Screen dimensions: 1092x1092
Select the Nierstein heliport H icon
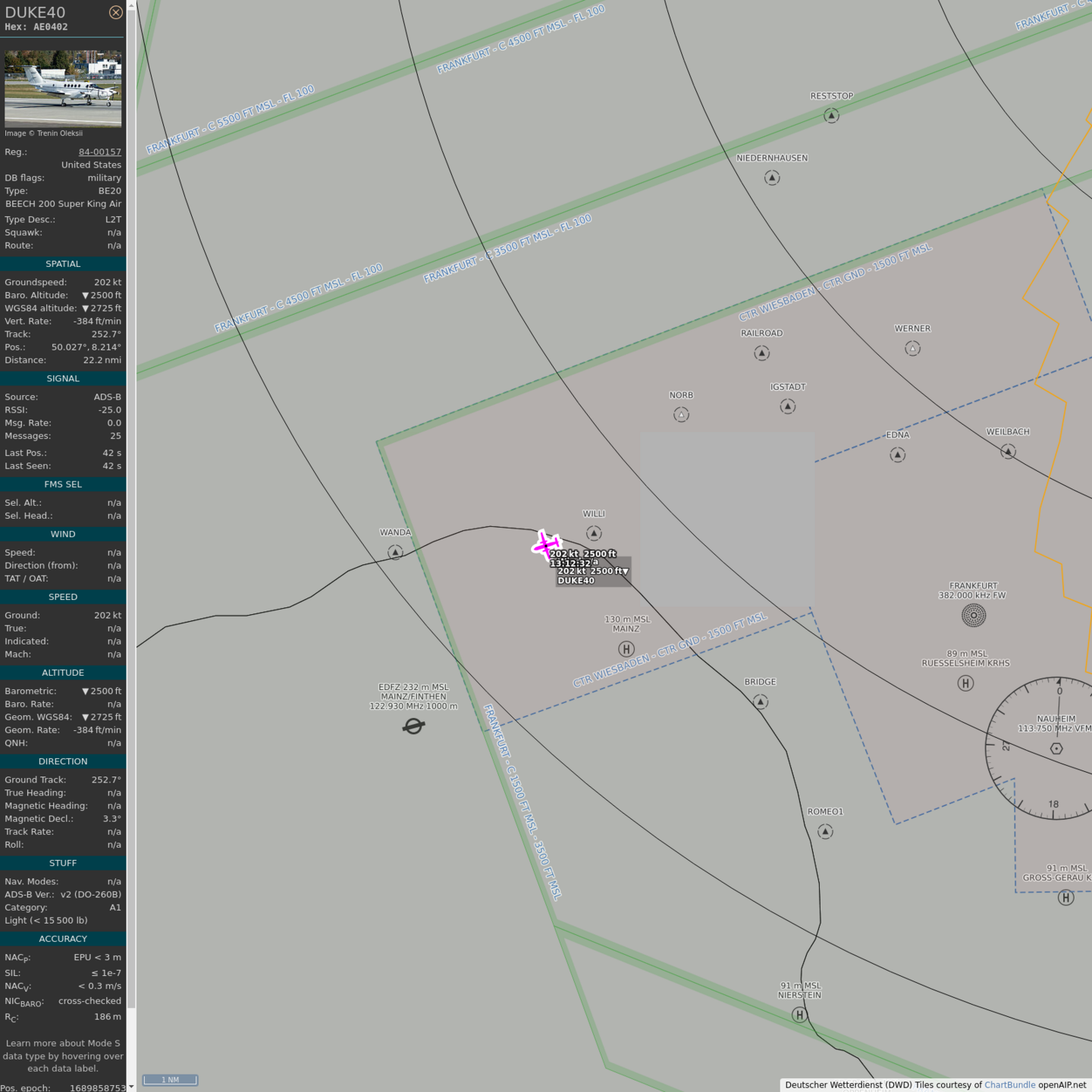(799, 1015)
